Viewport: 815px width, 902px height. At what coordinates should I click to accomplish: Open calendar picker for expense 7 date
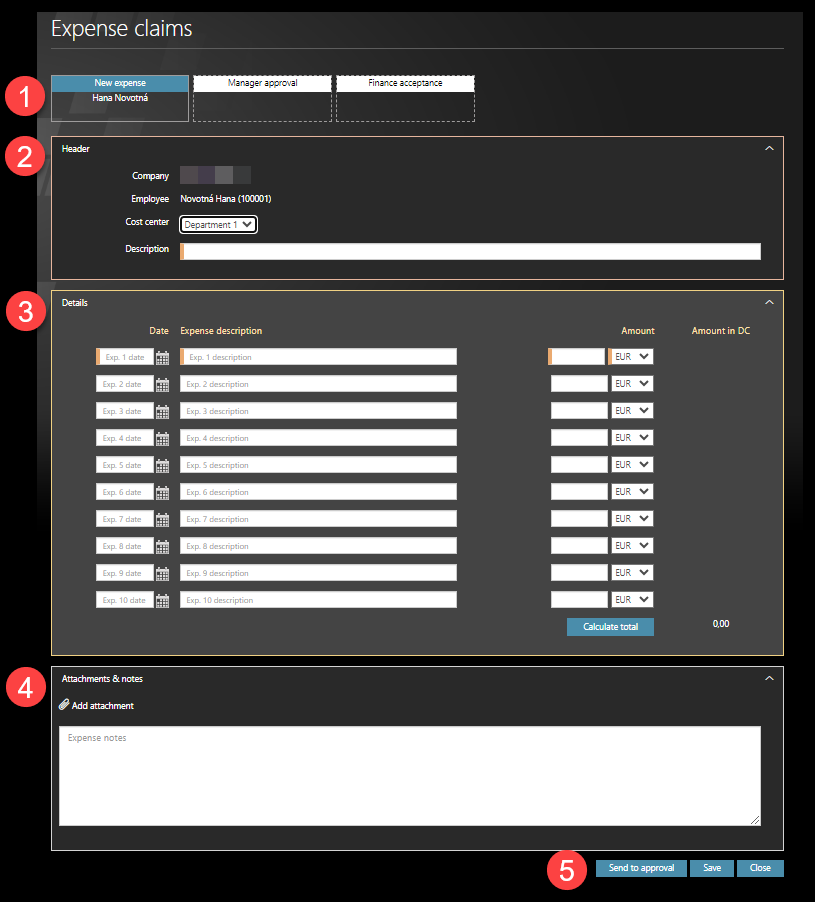click(x=162, y=519)
